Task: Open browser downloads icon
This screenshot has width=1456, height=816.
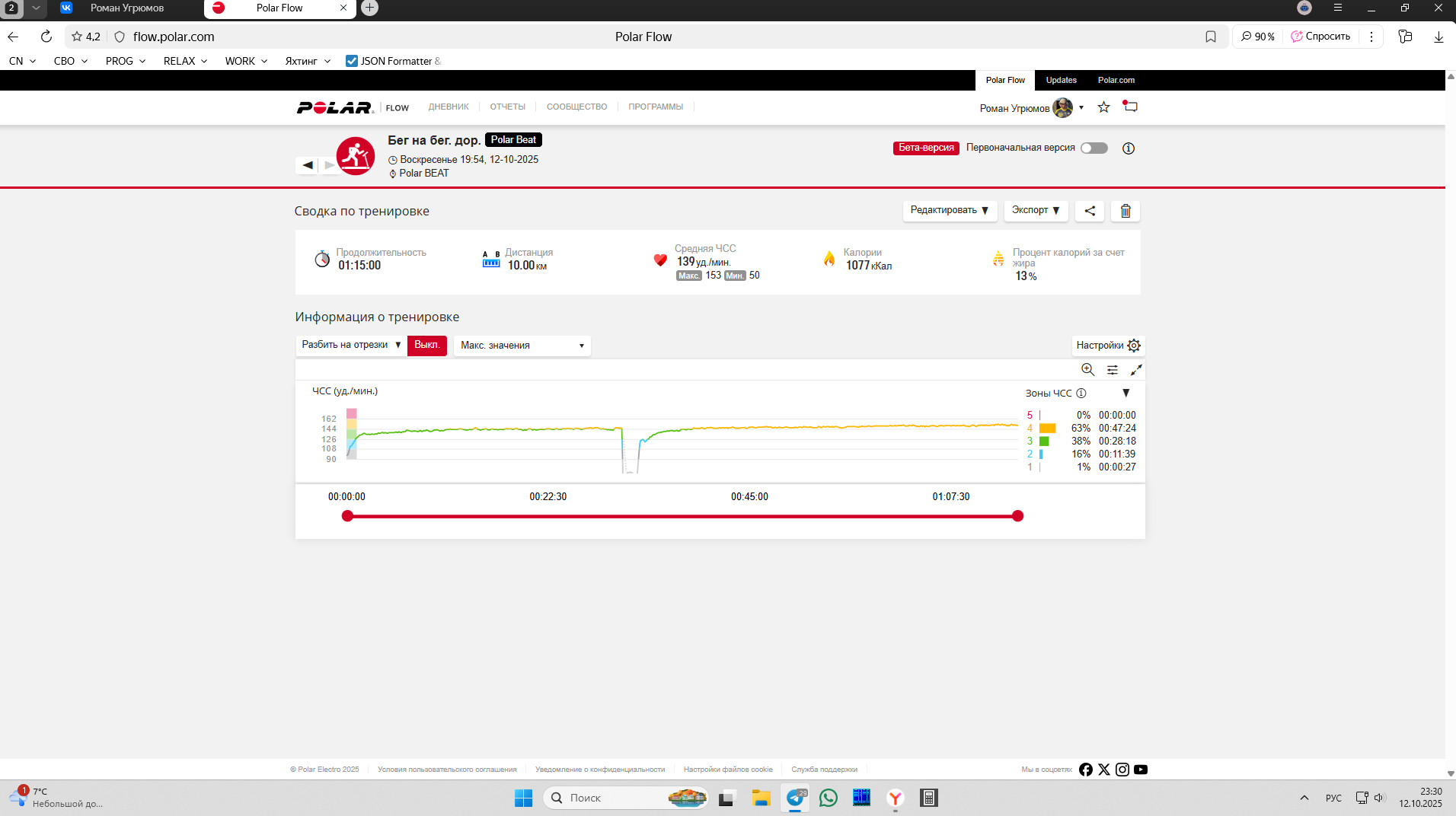Action: click(1438, 37)
